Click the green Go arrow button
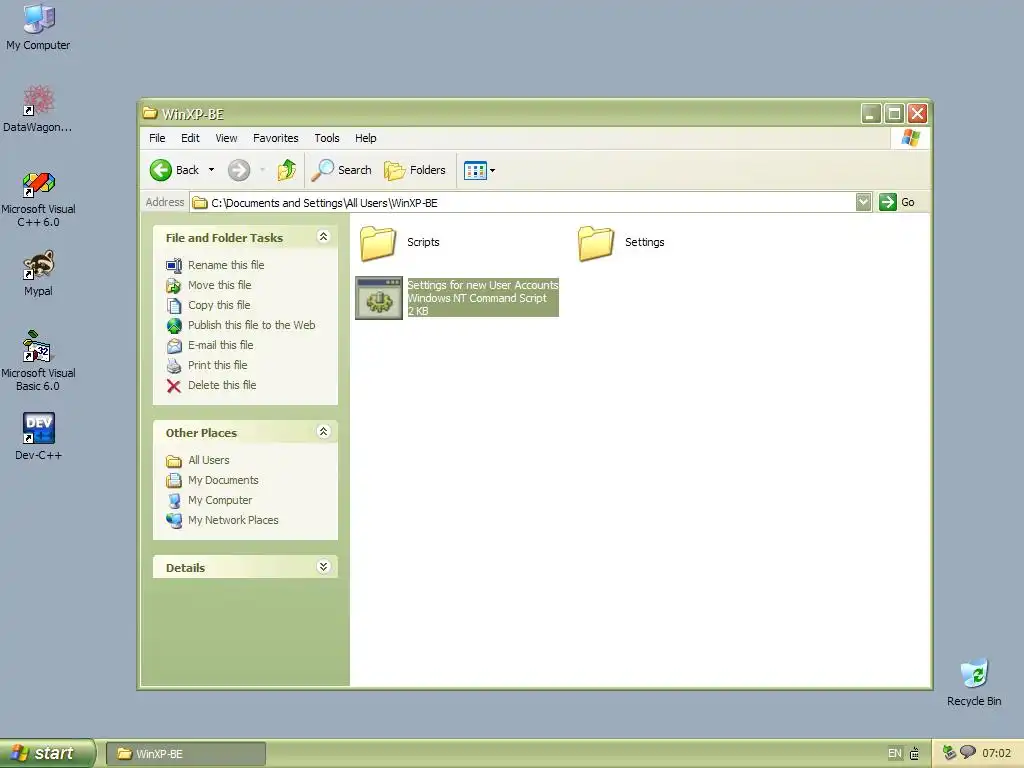 click(888, 202)
